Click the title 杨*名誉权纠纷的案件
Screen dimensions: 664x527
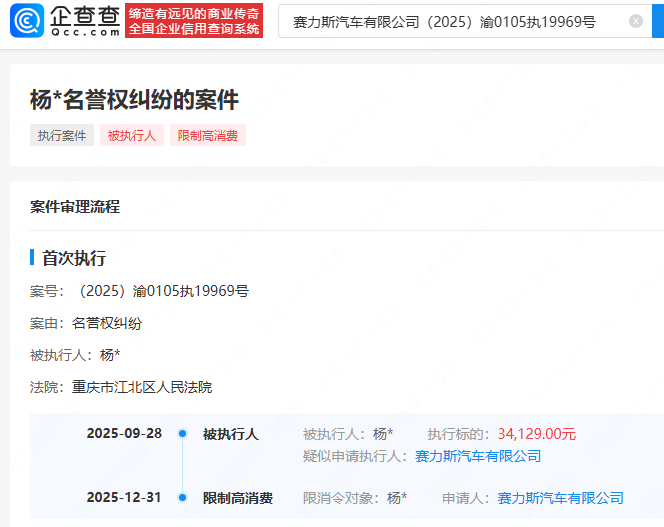click(x=134, y=100)
